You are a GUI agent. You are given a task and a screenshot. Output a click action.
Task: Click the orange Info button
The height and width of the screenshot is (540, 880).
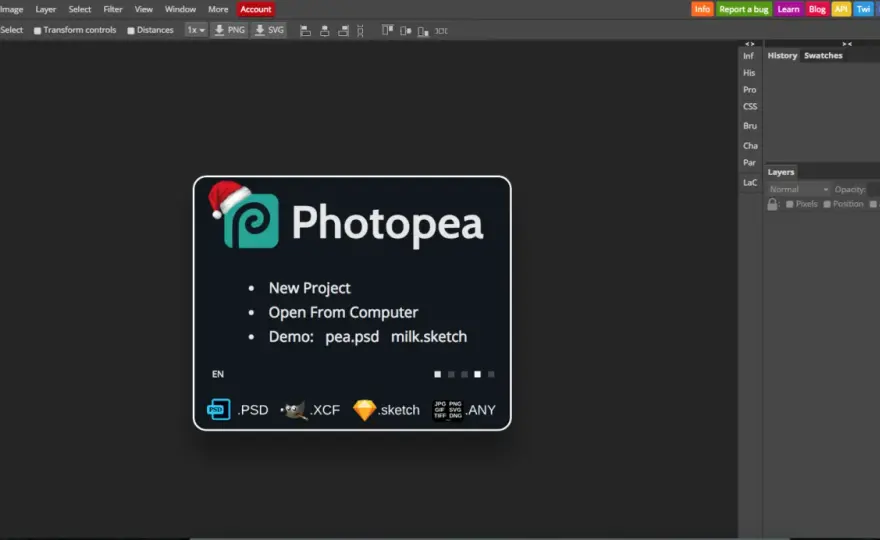pos(702,9)
